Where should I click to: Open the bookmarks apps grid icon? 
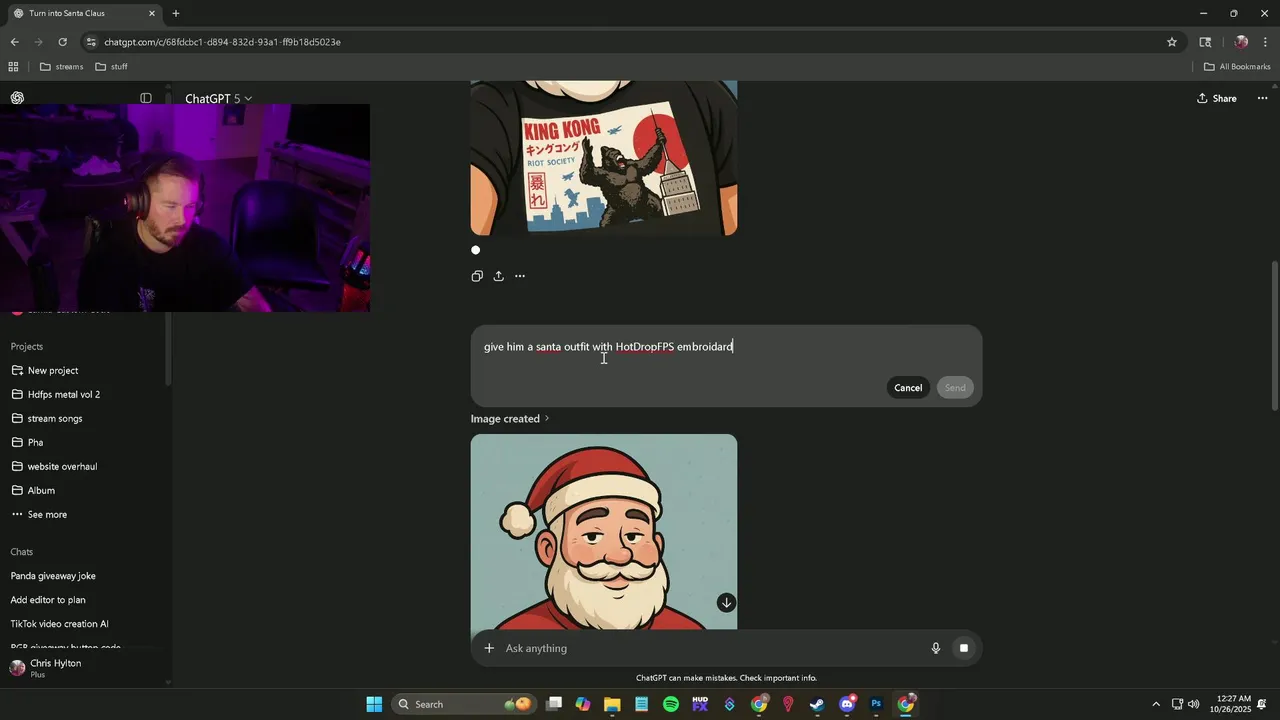coord(13,67)
